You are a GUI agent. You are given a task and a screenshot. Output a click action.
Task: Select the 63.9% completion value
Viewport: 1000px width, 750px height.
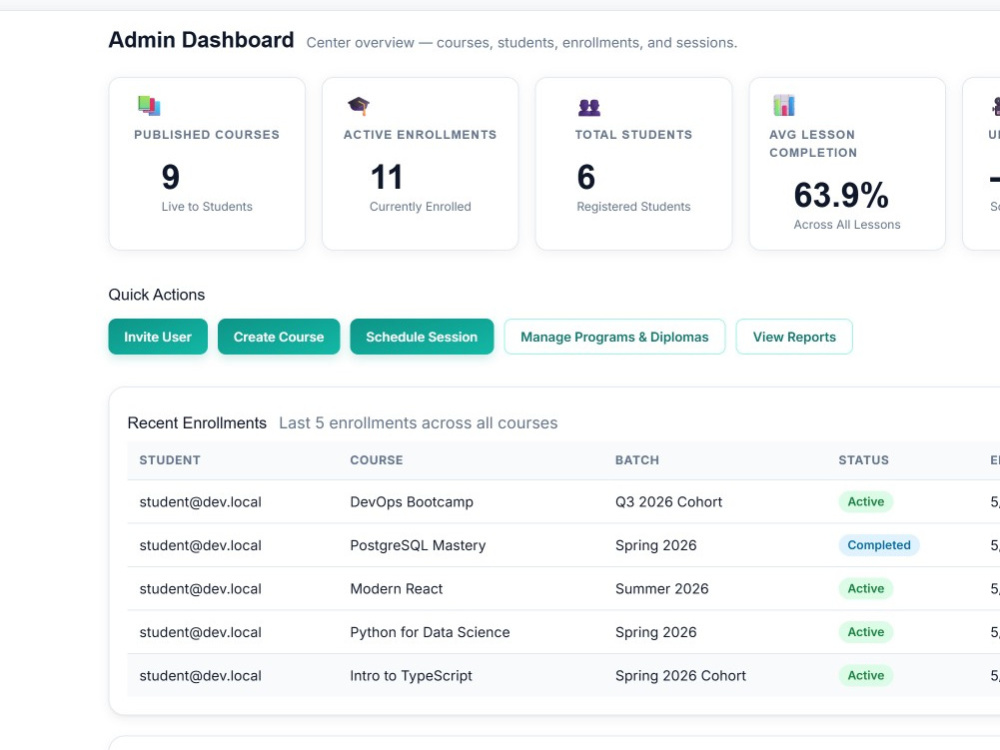coord(841,195)
